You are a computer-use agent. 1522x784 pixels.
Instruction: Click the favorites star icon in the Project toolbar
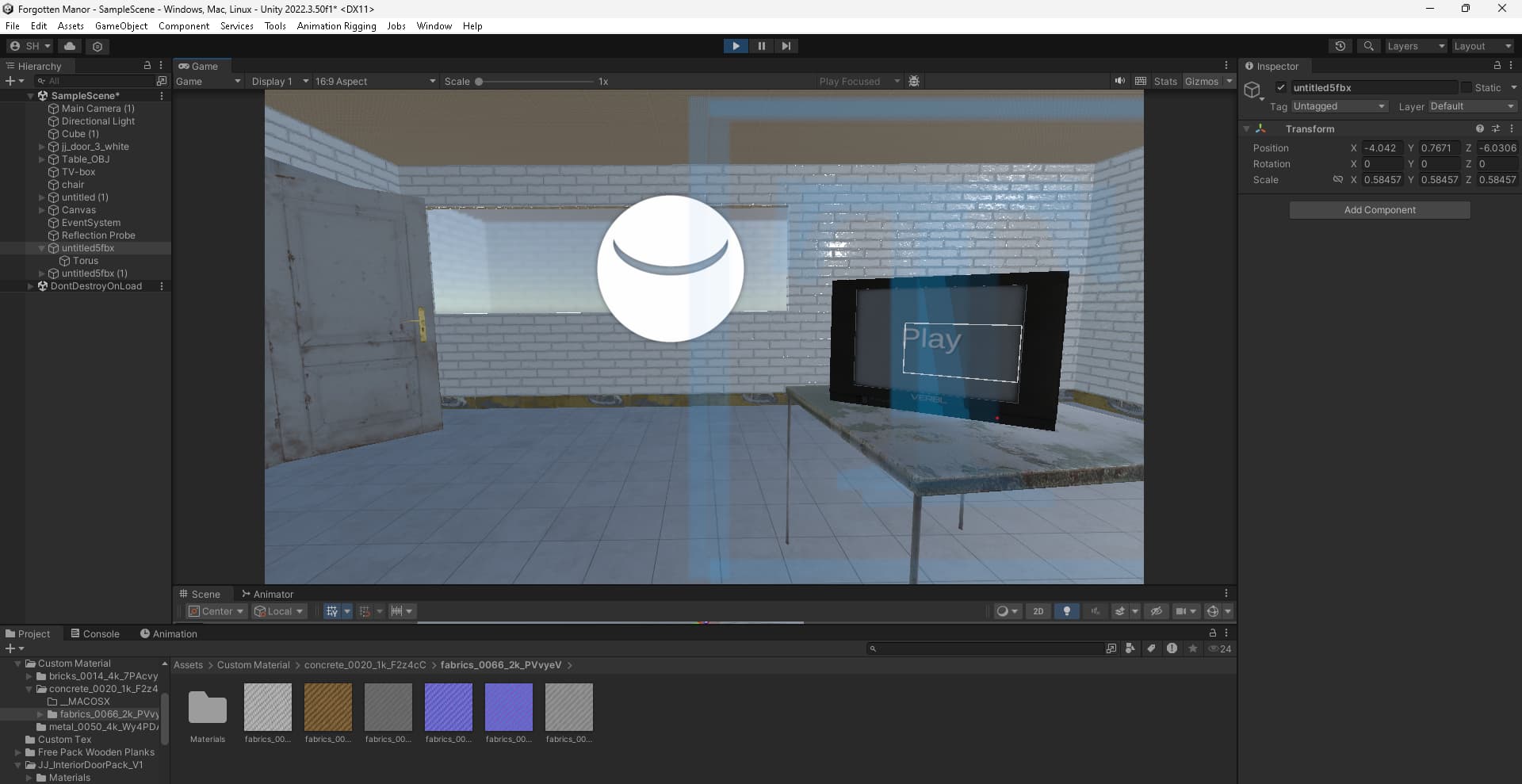1192,648
